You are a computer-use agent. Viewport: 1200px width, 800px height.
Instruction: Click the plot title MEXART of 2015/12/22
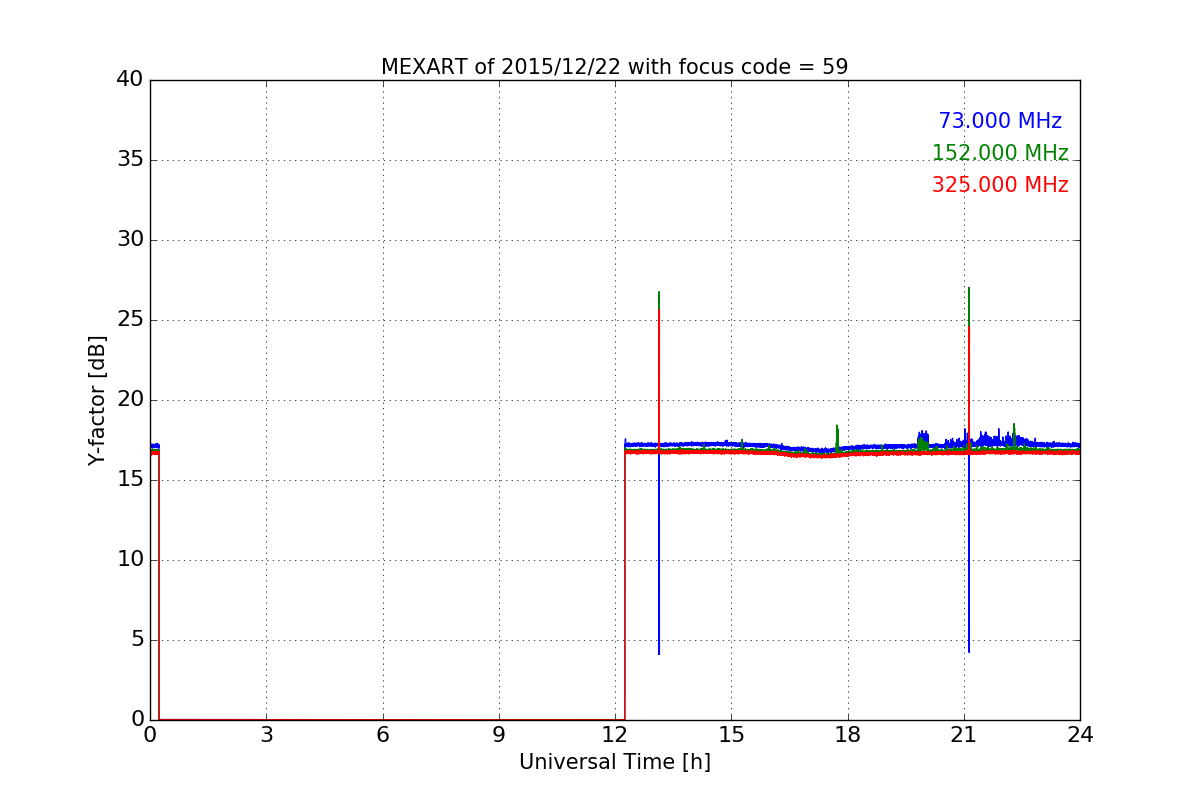tap(614, 67)
